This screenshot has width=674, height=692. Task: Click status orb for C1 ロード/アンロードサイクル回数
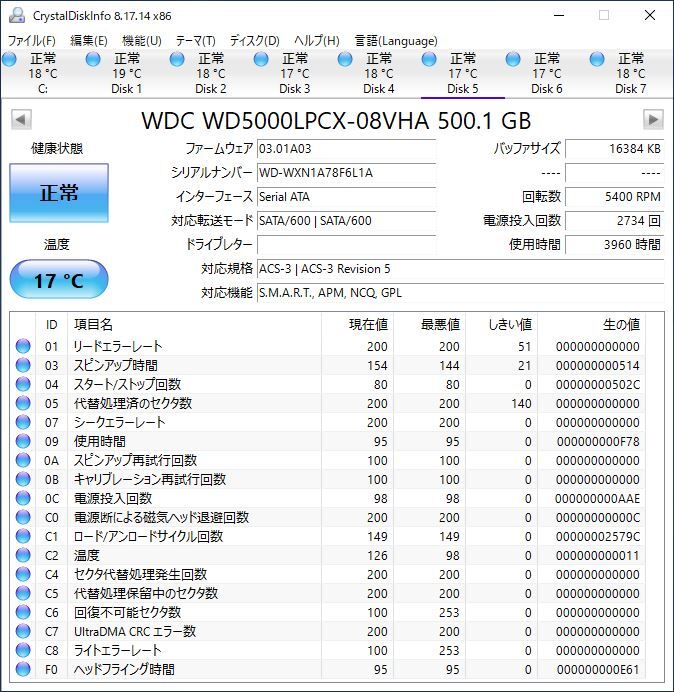pos(23,536)
